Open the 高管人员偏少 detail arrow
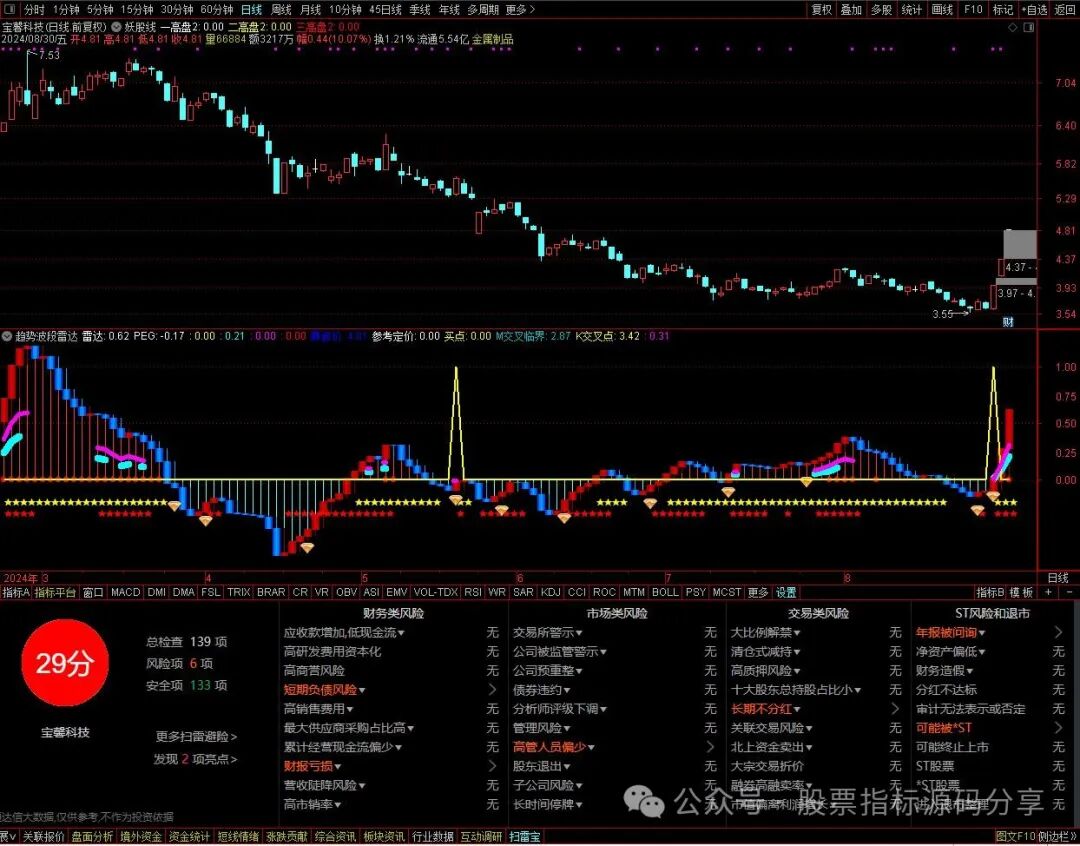 tap(710, 747)
